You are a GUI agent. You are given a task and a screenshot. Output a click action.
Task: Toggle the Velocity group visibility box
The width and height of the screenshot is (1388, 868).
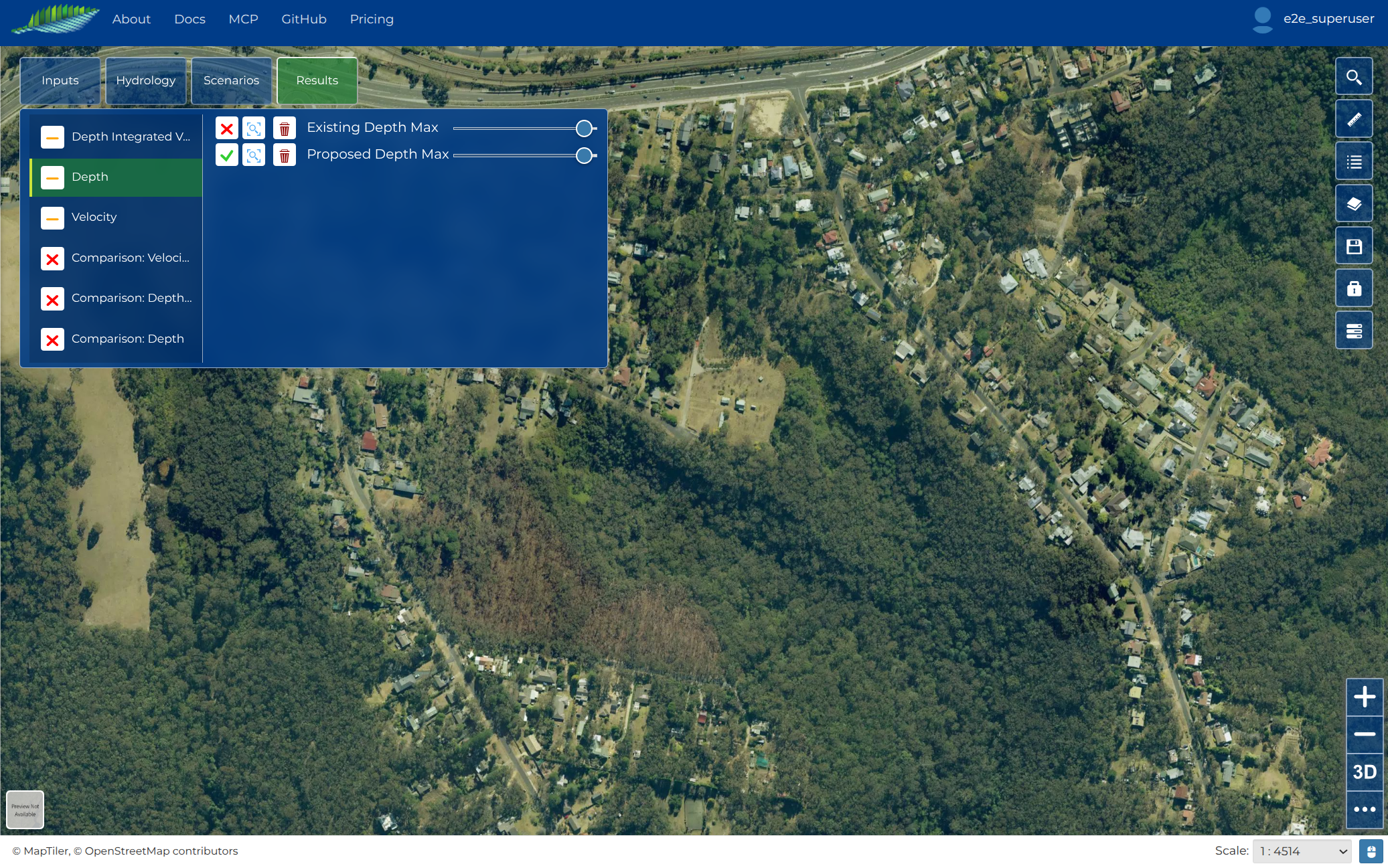pyautogui.click(x=52, y=218)
